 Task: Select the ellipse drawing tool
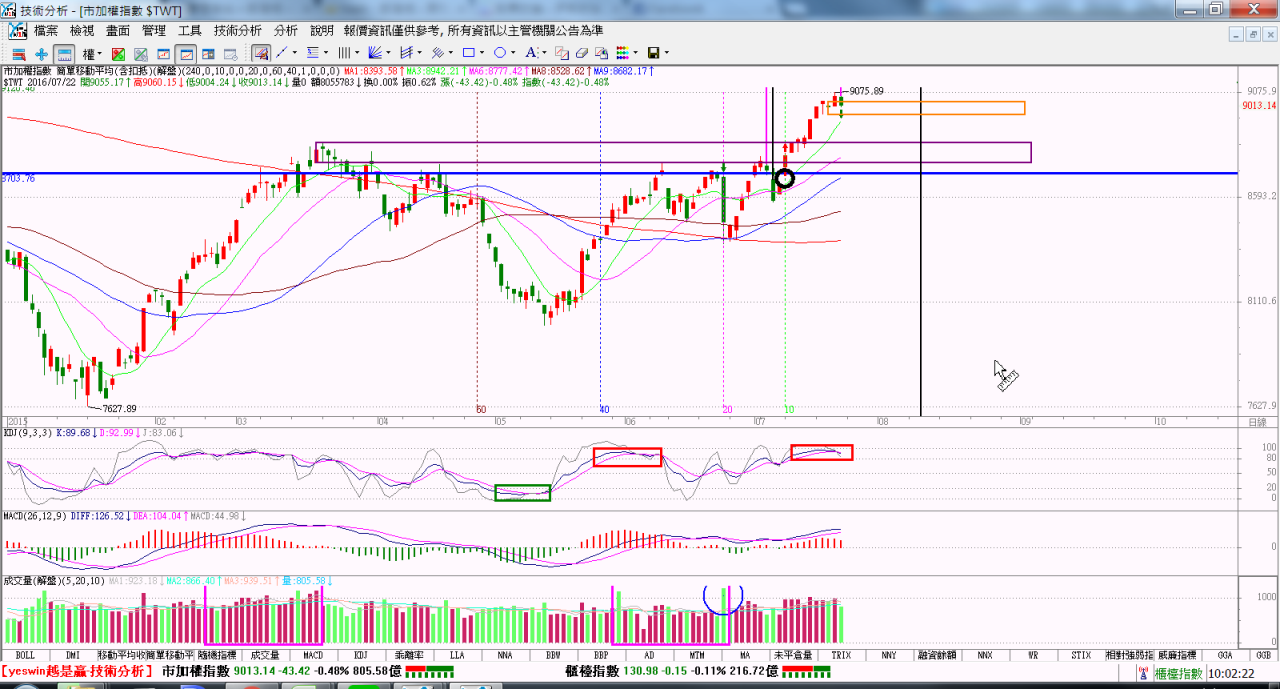tap(500, 53)
